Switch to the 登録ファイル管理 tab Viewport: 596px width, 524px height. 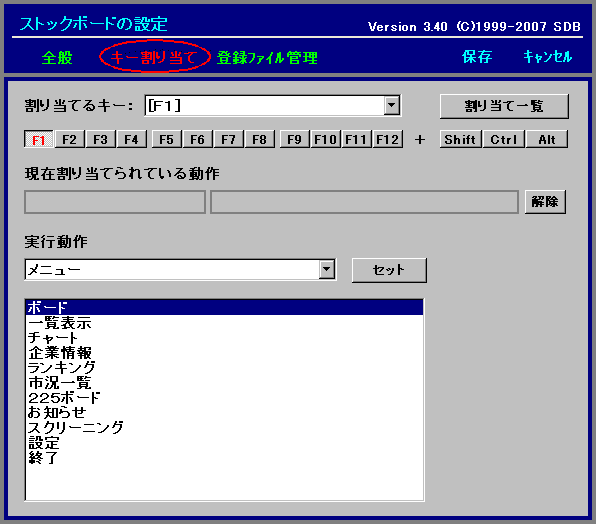tap(267, 58)
